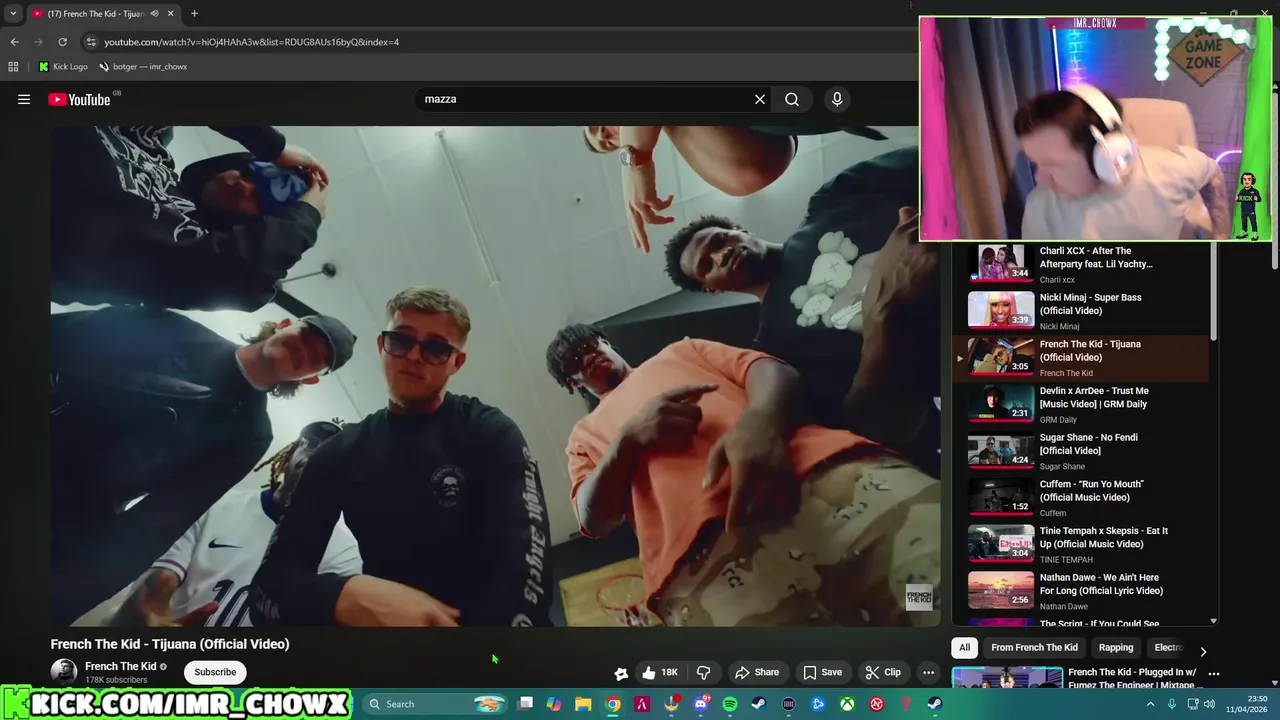Focus the browser address bar URL
The image size is (1280, 720).
click(251, 42)
